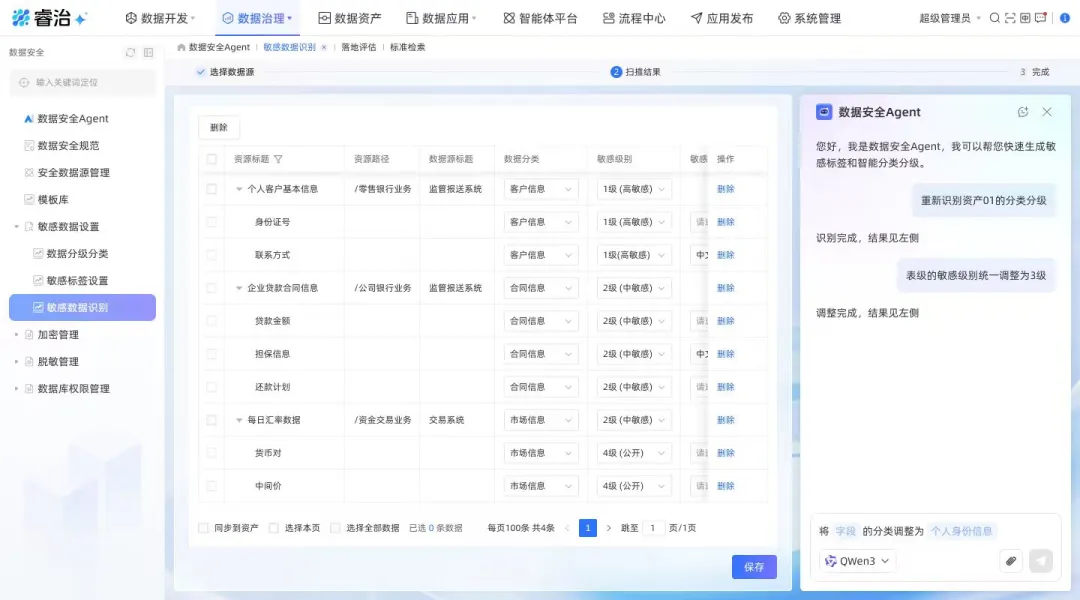Collapse the sidebar with the panel toggle icon

(x=148, y=52)
